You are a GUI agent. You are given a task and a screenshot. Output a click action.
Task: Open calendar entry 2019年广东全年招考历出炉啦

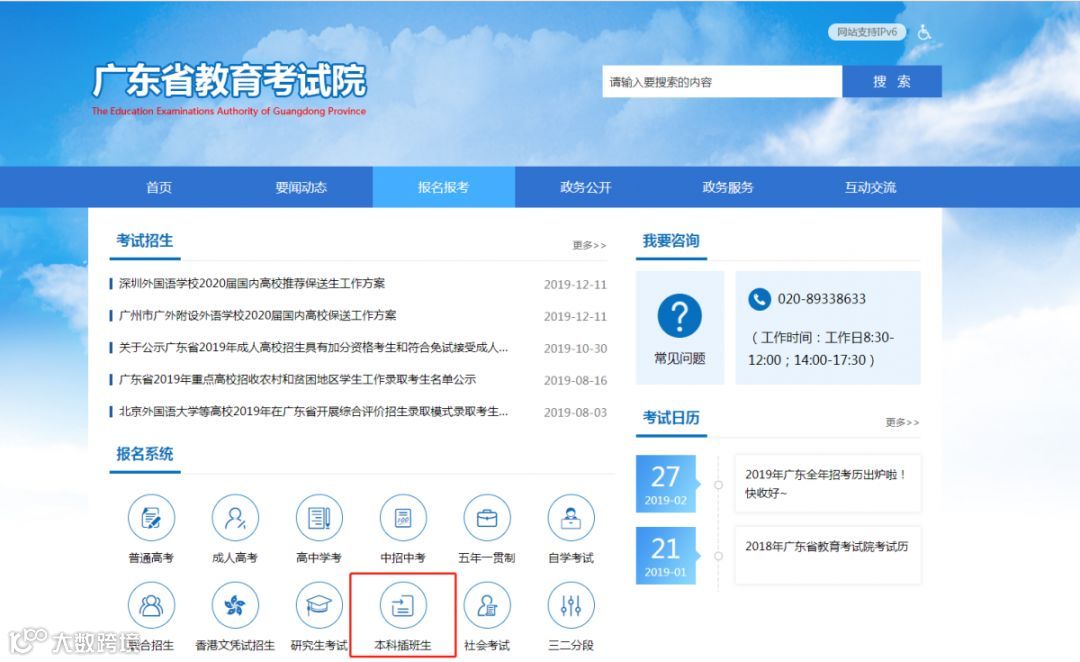pyautogui.click(x=827, y=484)
